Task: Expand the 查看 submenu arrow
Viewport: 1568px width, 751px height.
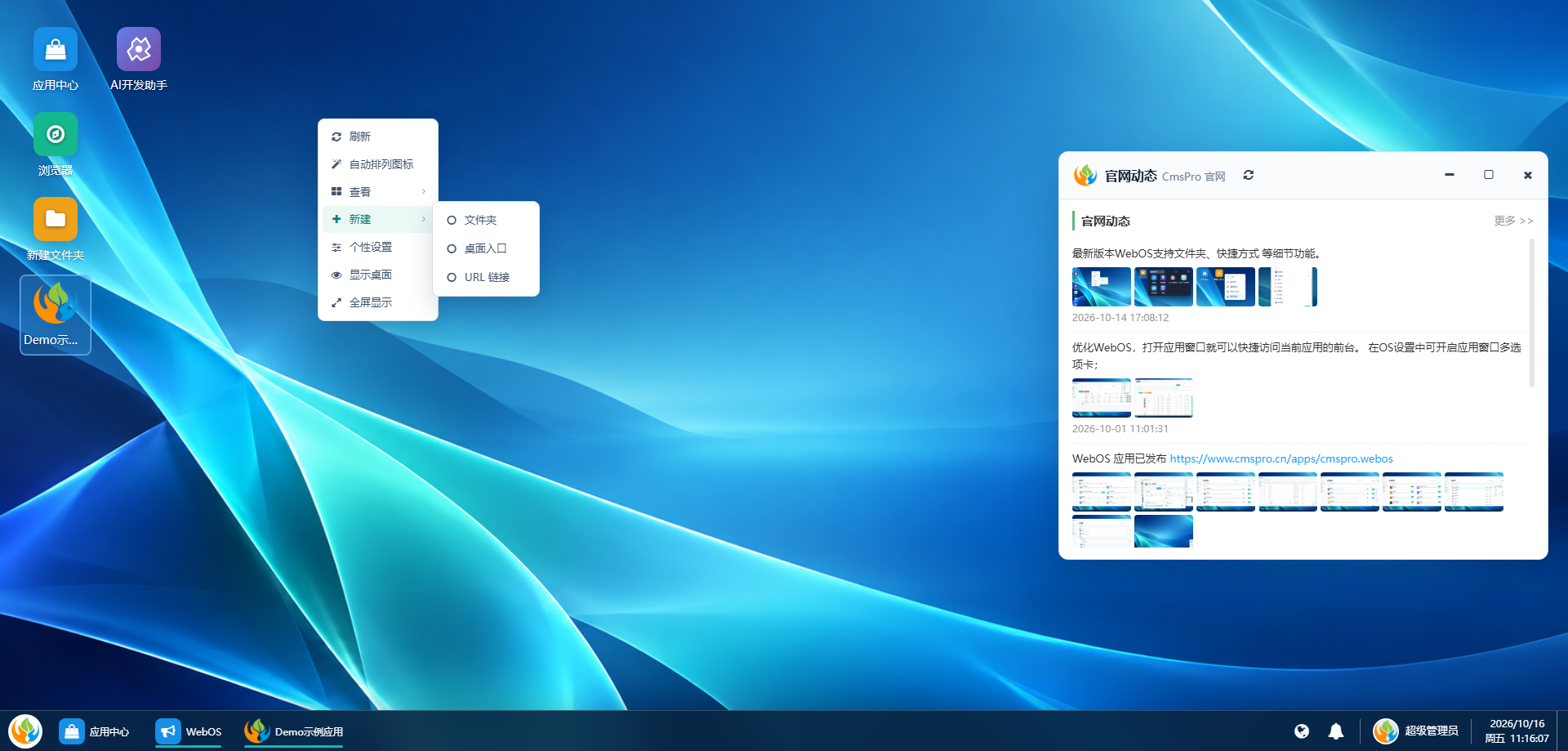Action: [423, 191]
